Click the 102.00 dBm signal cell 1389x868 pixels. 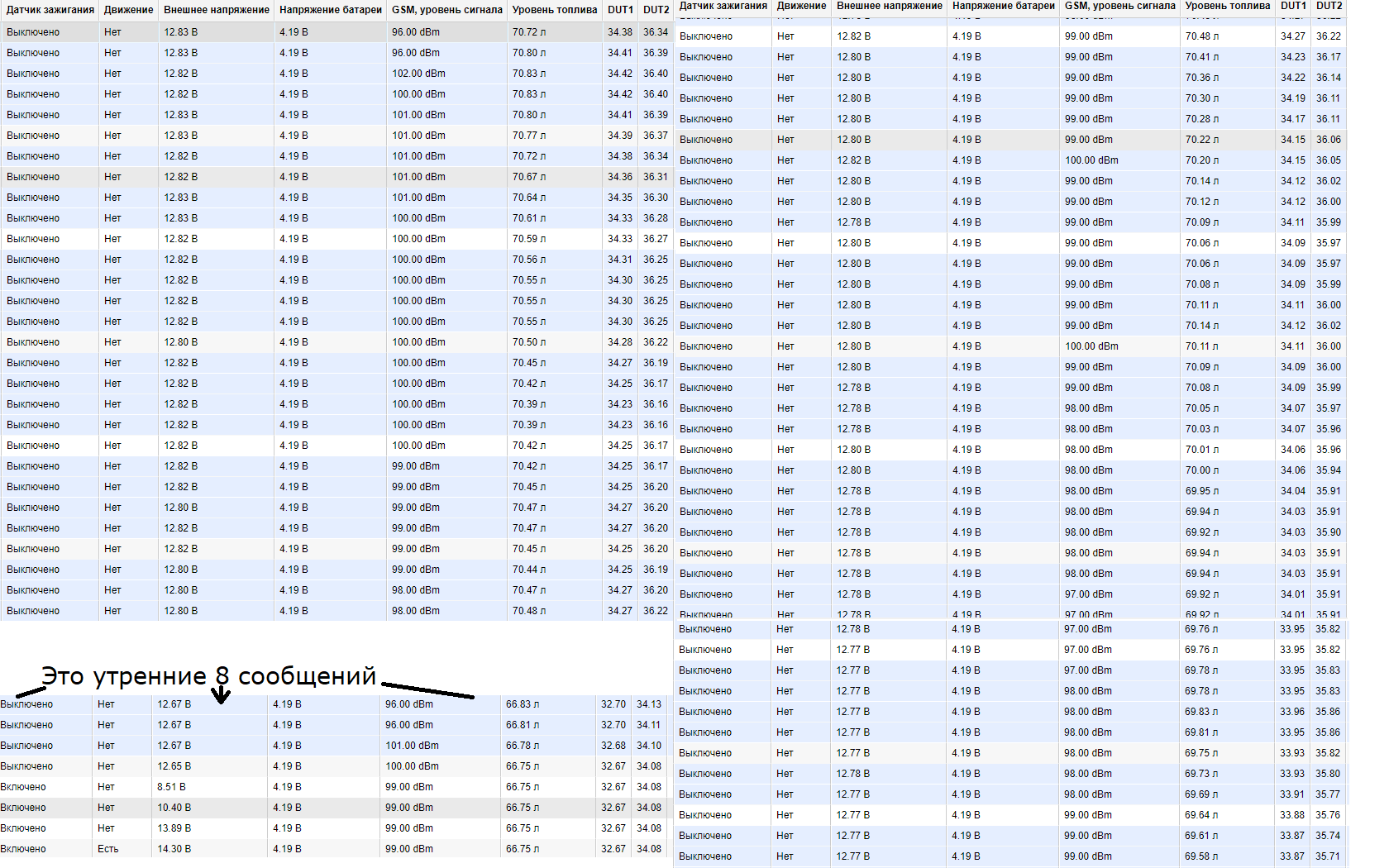(418, 74)
